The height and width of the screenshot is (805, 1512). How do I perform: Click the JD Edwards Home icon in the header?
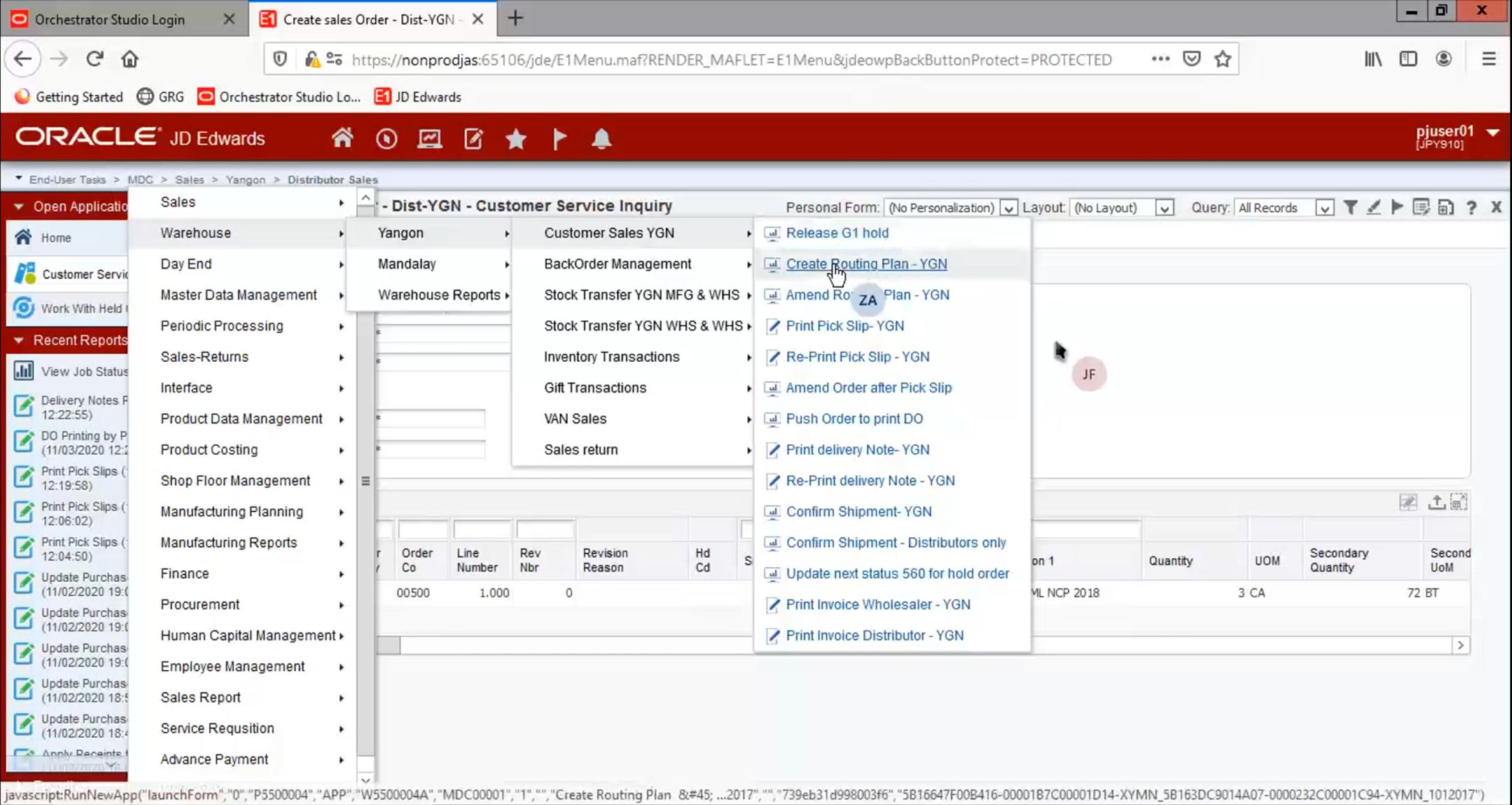point(342,138)
